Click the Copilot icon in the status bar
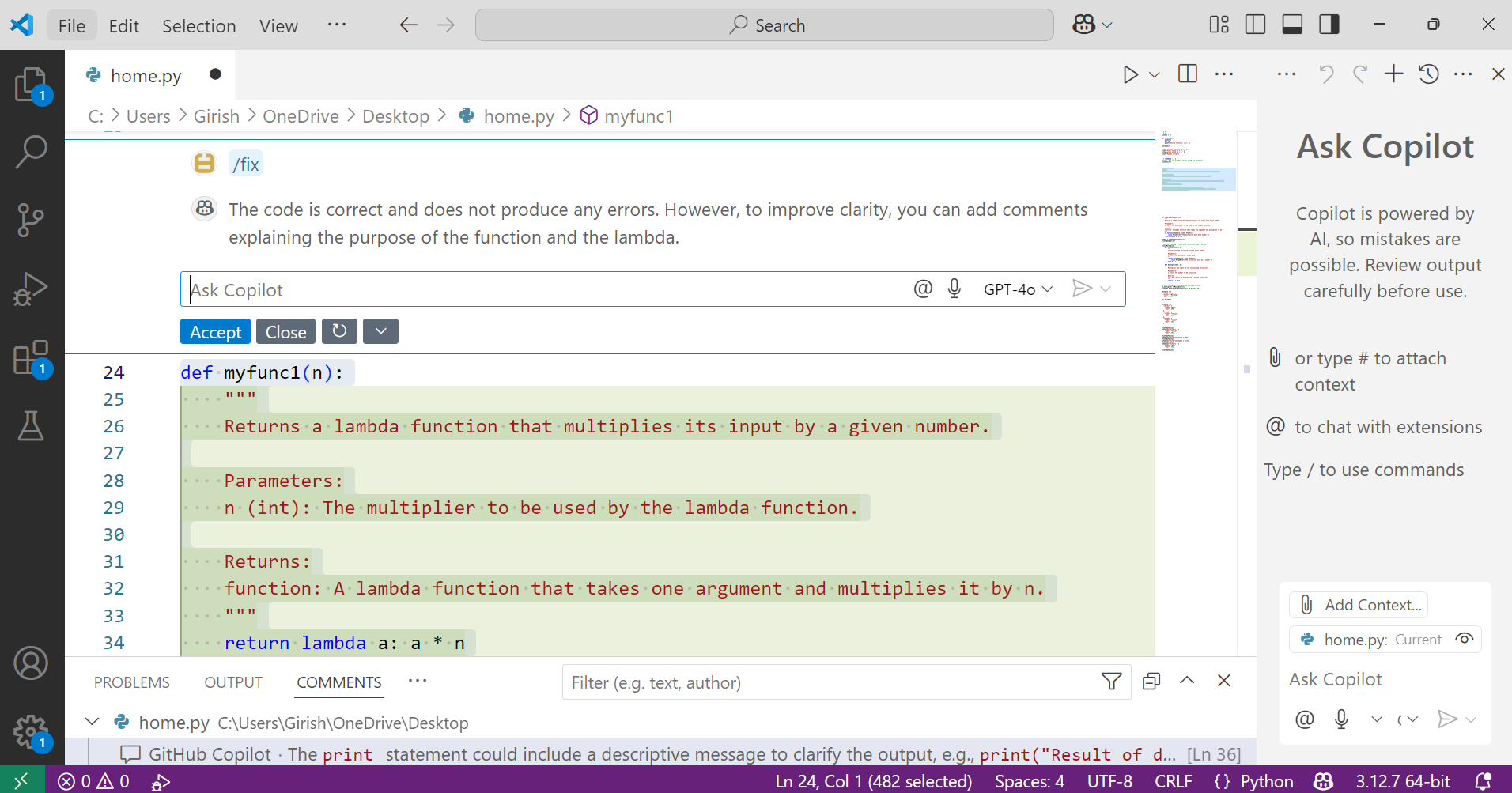The height and width of the screenshot is (793, 1512). (x=1323, y=781)
